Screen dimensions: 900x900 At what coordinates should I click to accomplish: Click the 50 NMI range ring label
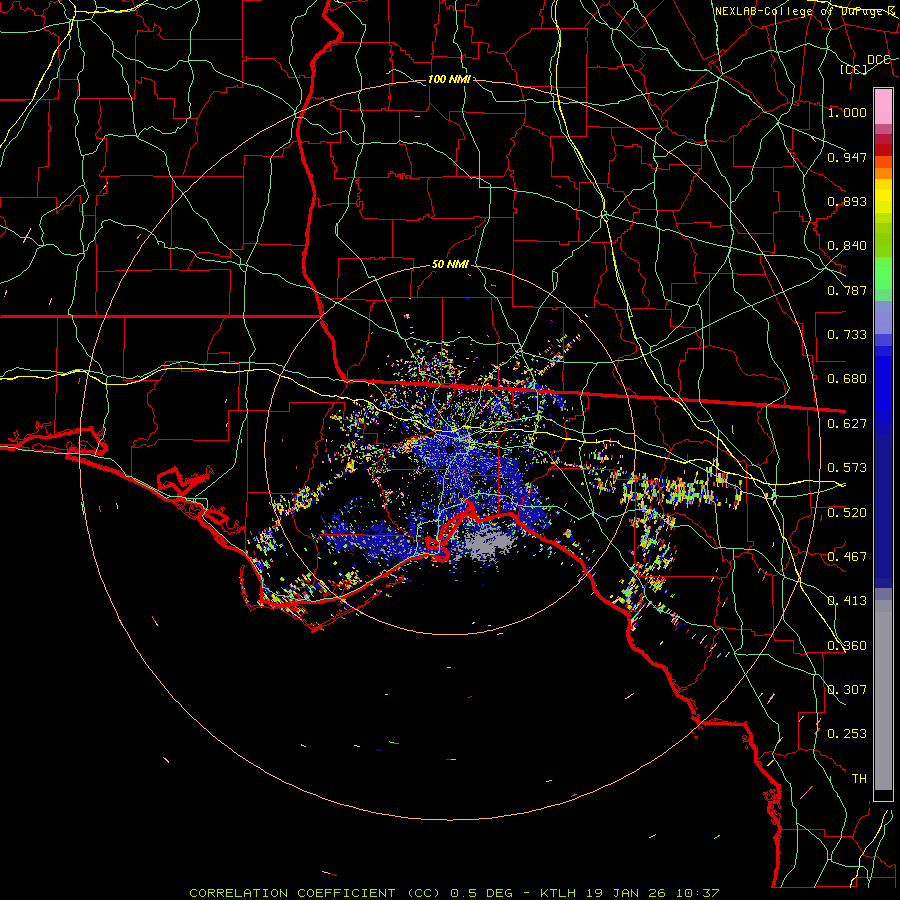pos(450,265)
